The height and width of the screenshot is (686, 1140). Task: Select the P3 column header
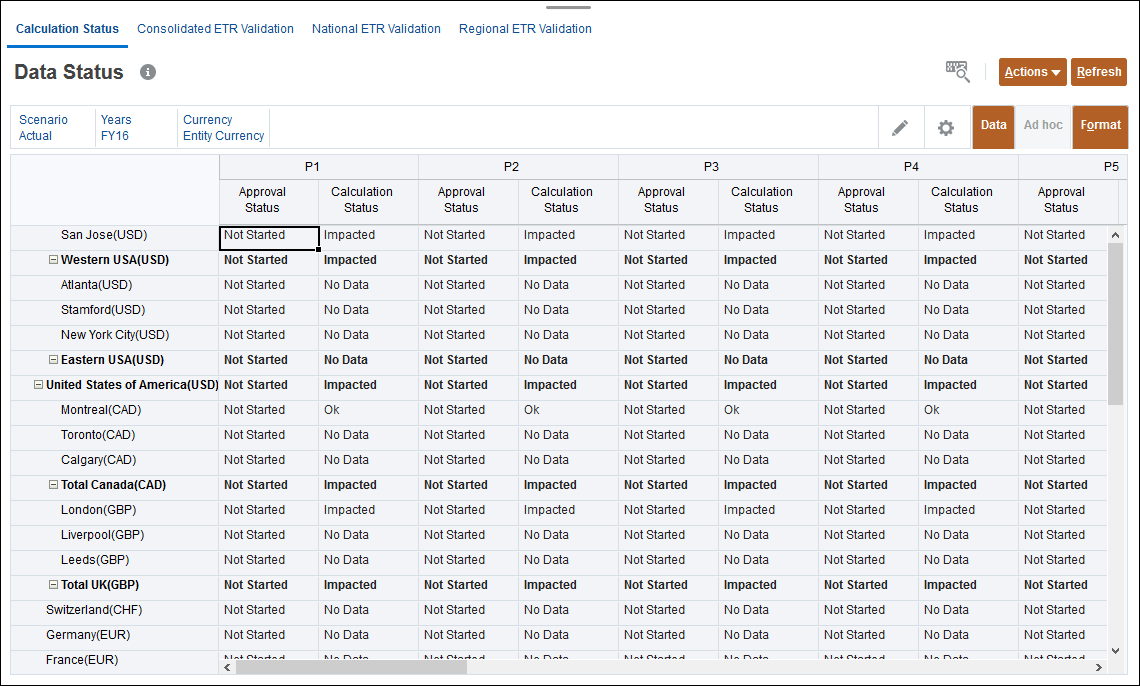tap(718, 166)
